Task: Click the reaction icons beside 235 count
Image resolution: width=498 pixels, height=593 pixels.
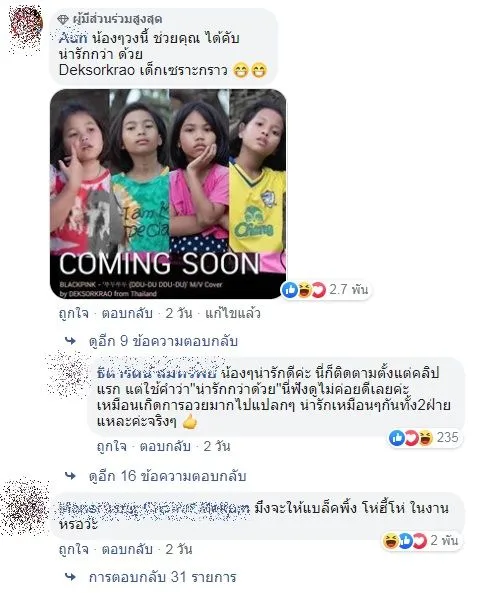Action: click(x=411, y=438)
